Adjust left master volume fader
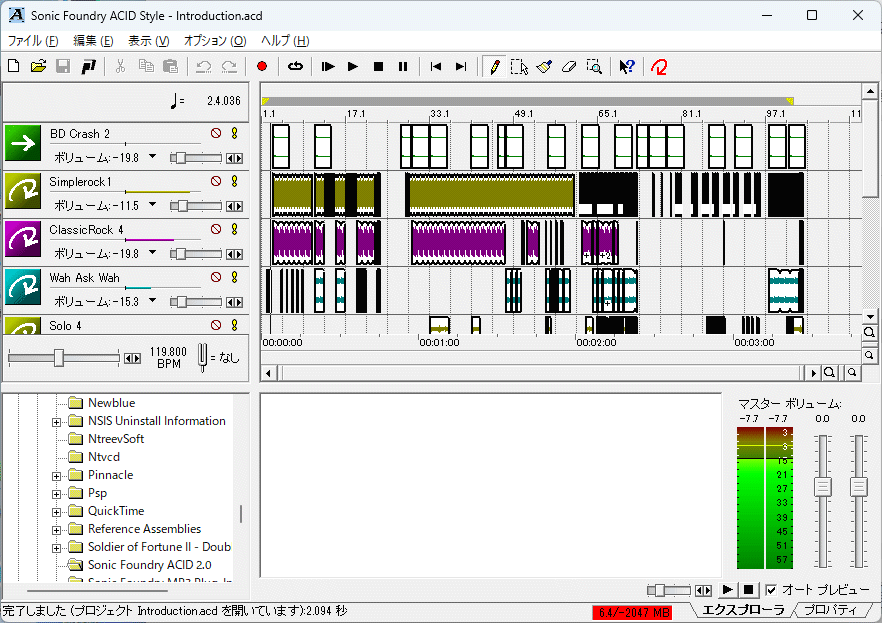The image size is (882, 623). click(822, 486)
